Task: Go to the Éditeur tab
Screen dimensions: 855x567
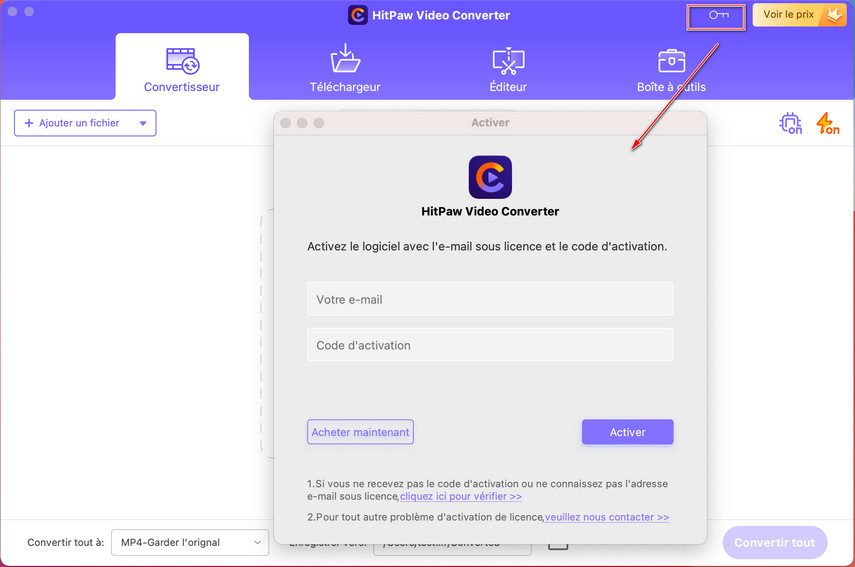Action: pyautogui.click(x=508, y=68)
